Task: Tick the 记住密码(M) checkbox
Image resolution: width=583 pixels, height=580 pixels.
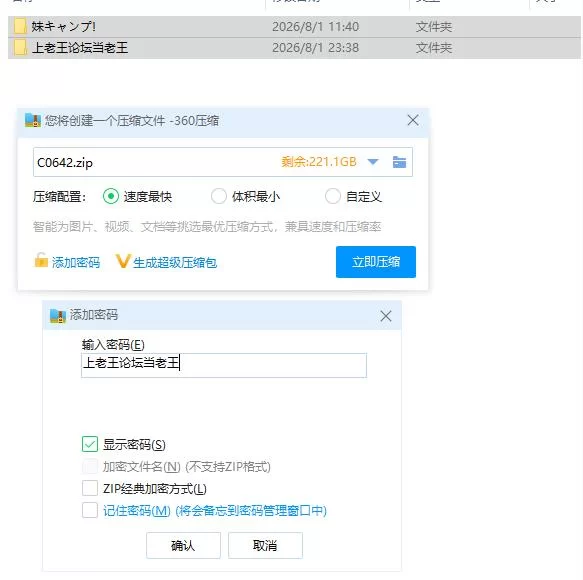Action: tap(90, 510)
